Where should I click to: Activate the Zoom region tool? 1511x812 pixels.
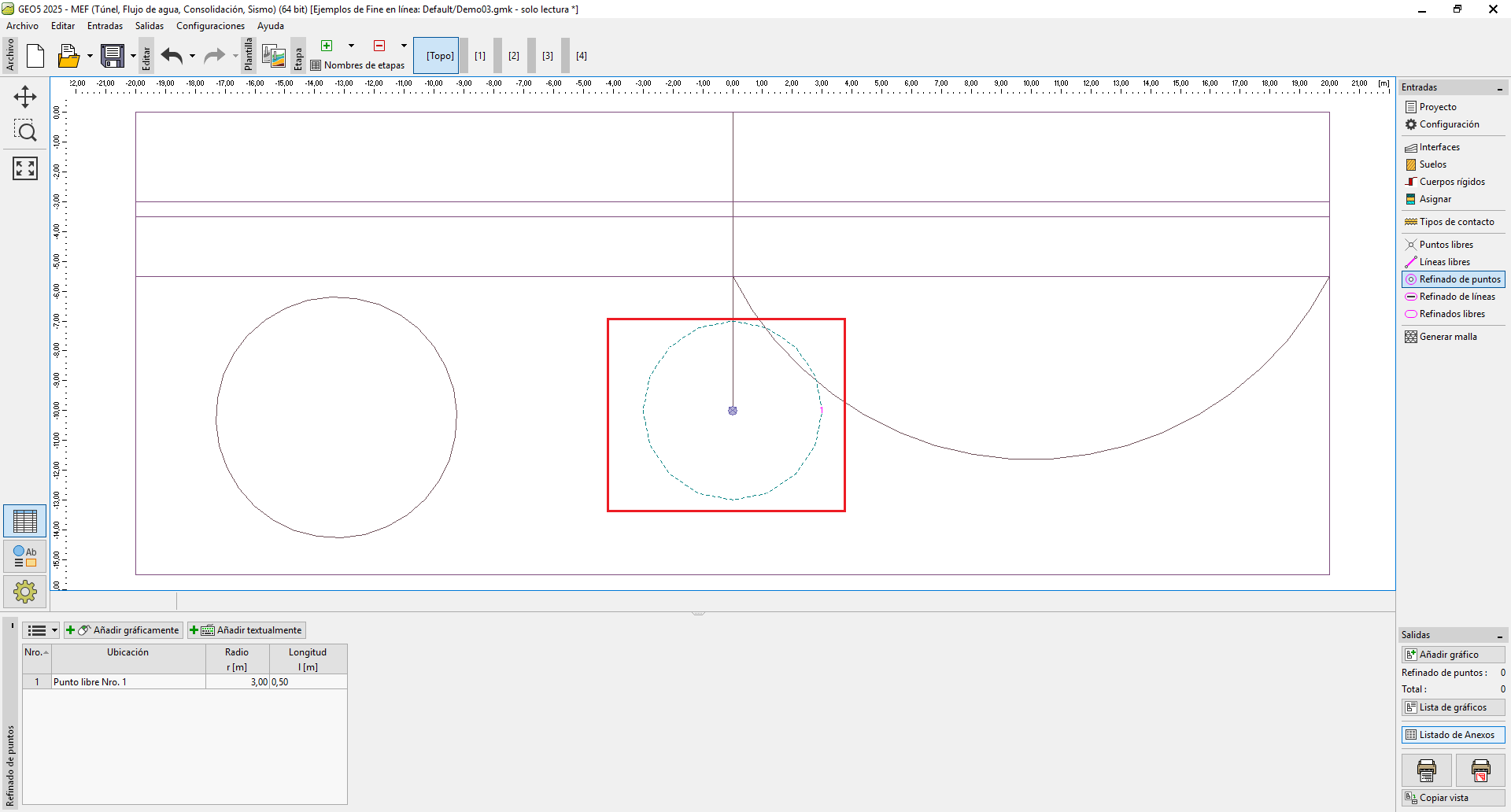coord(25,131)
